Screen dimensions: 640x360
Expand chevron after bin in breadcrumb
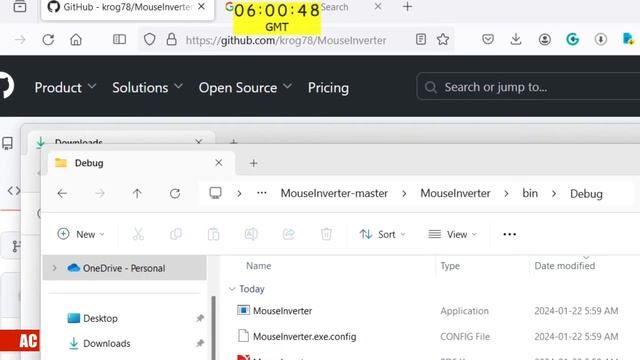click(x=554, y=194)
